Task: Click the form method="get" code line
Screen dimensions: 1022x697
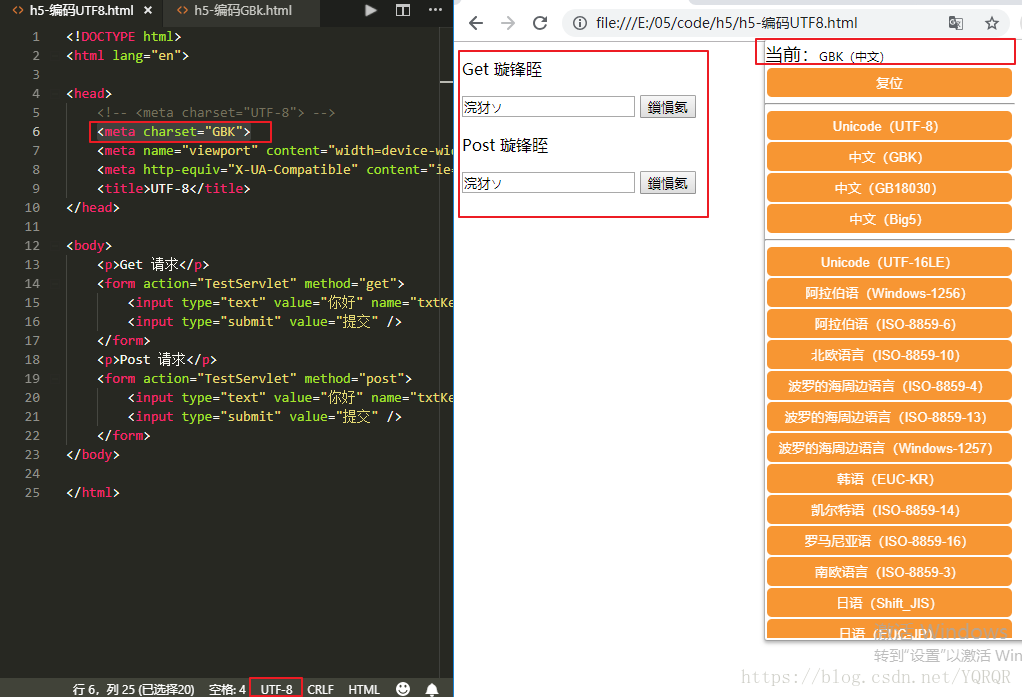Action: point(250,284)
